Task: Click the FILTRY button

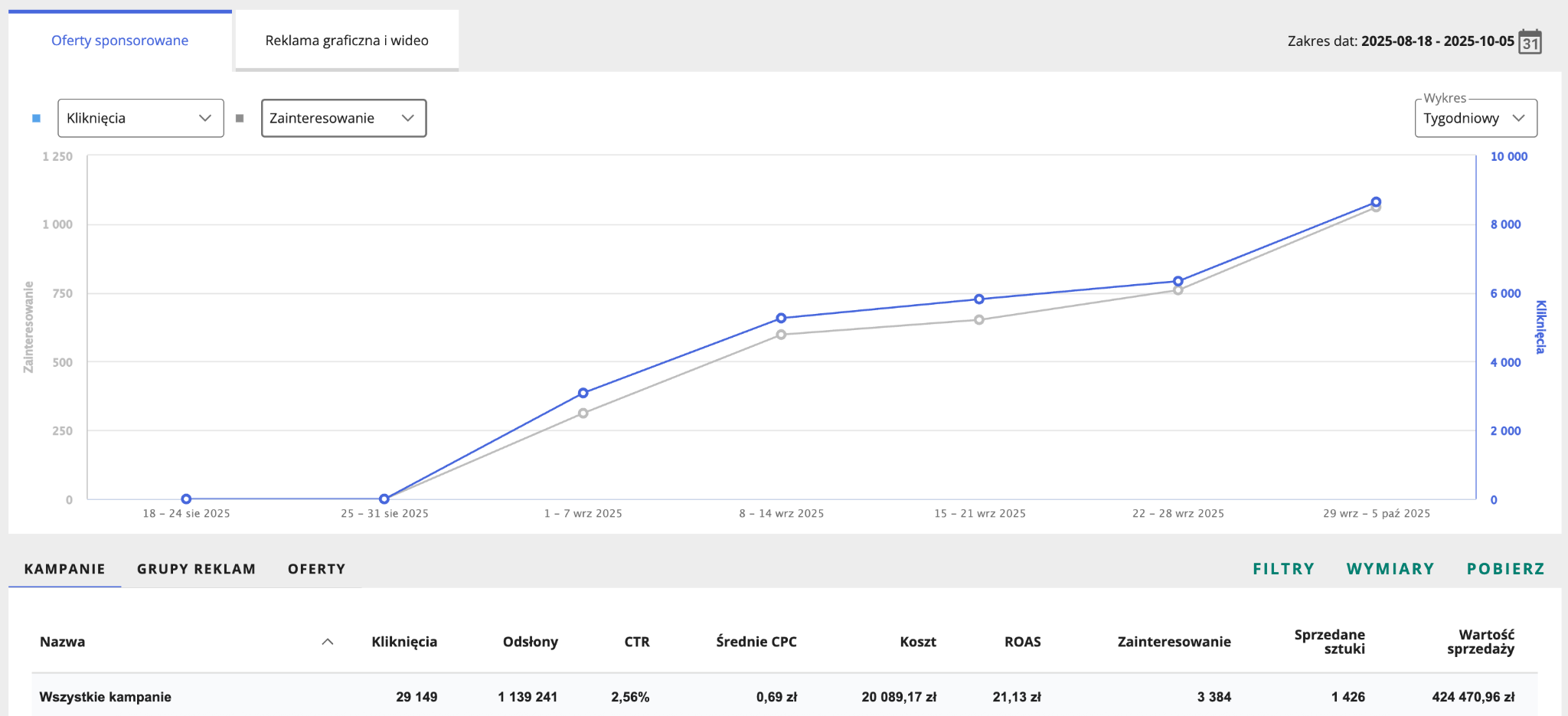Action: pyautogui.click(x=1283, y=569)
